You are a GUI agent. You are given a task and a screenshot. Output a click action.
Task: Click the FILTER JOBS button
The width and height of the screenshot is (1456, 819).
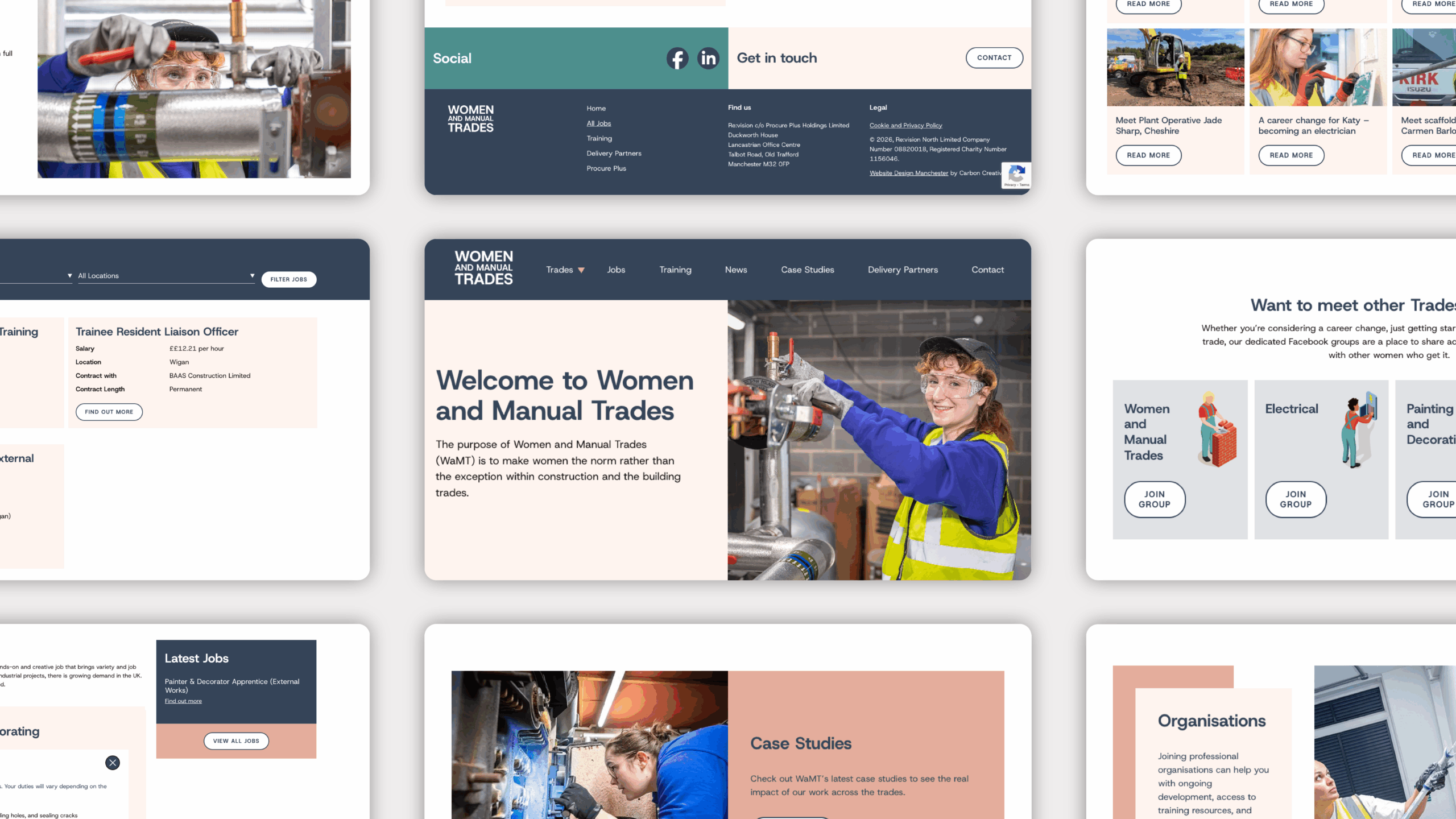[x=289, y=279]
